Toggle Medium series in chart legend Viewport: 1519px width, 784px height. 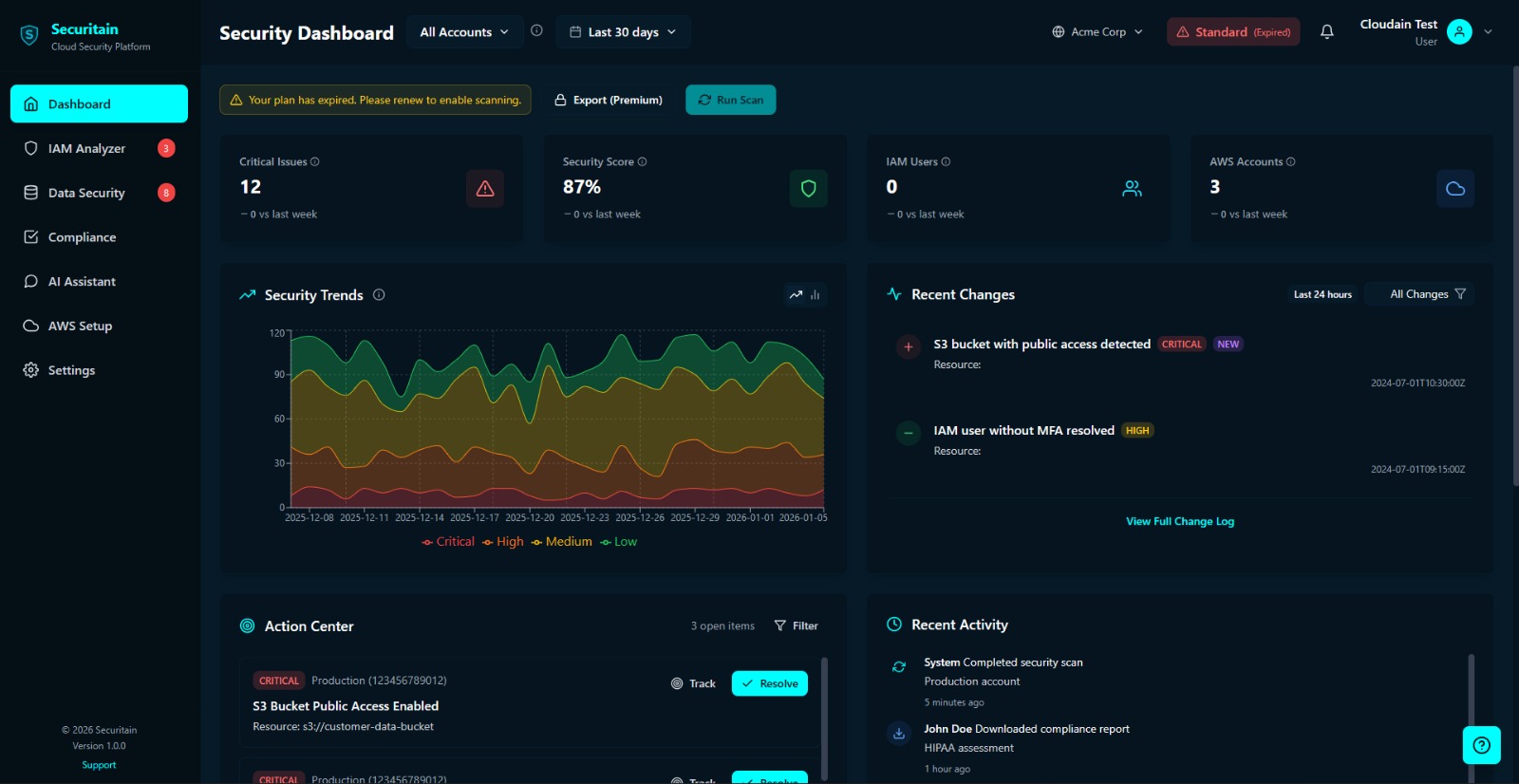[x=562, y=541]
